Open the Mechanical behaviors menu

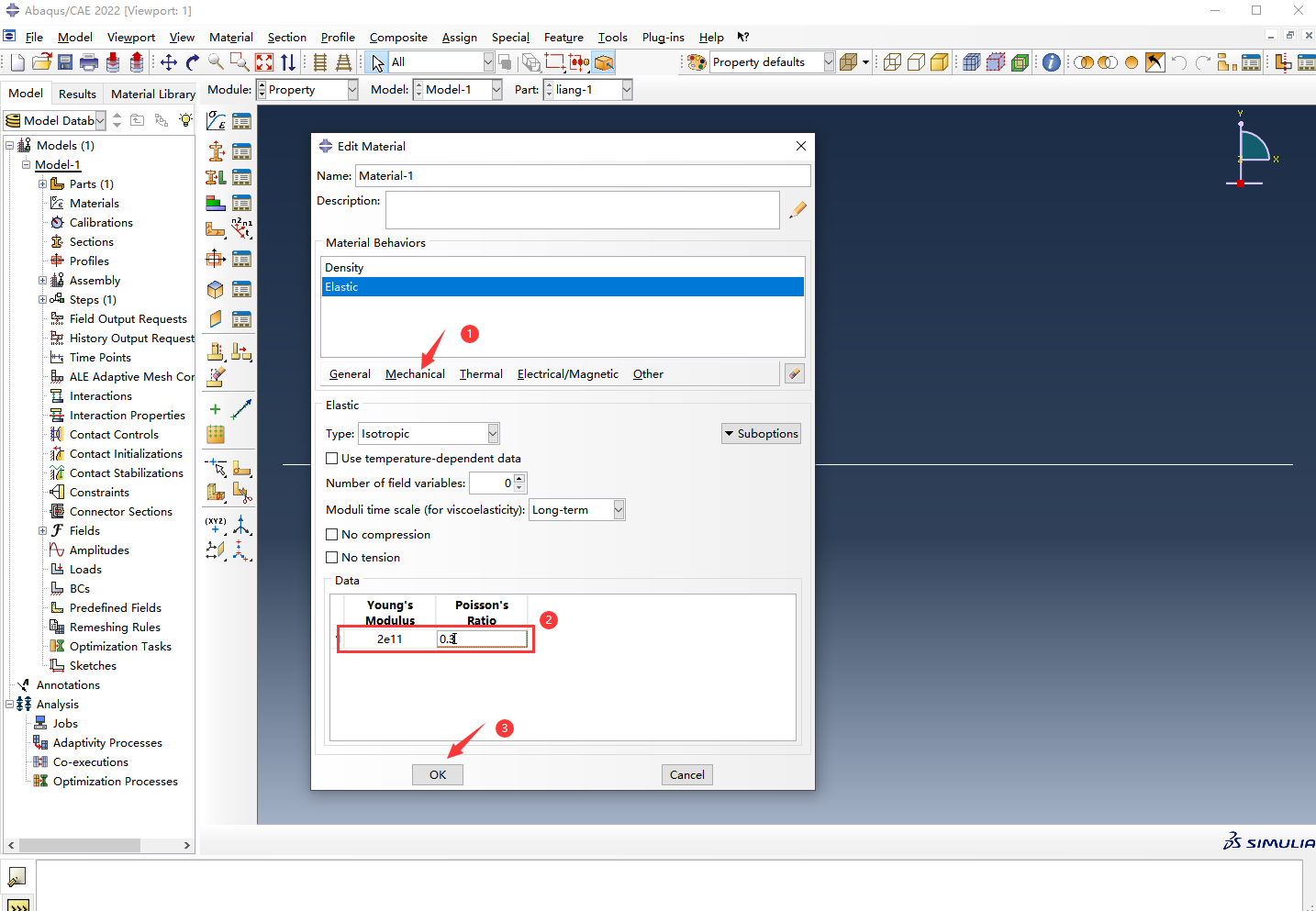[x=415, y=374]
